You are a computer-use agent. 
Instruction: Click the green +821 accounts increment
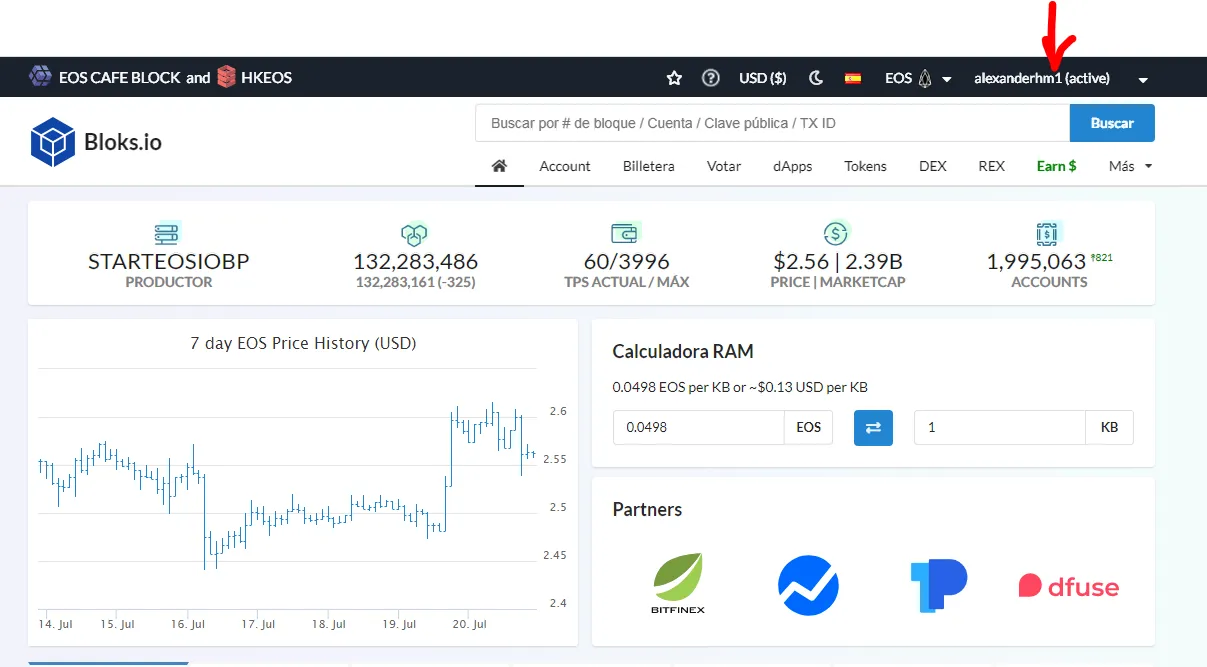[1101, 258]
